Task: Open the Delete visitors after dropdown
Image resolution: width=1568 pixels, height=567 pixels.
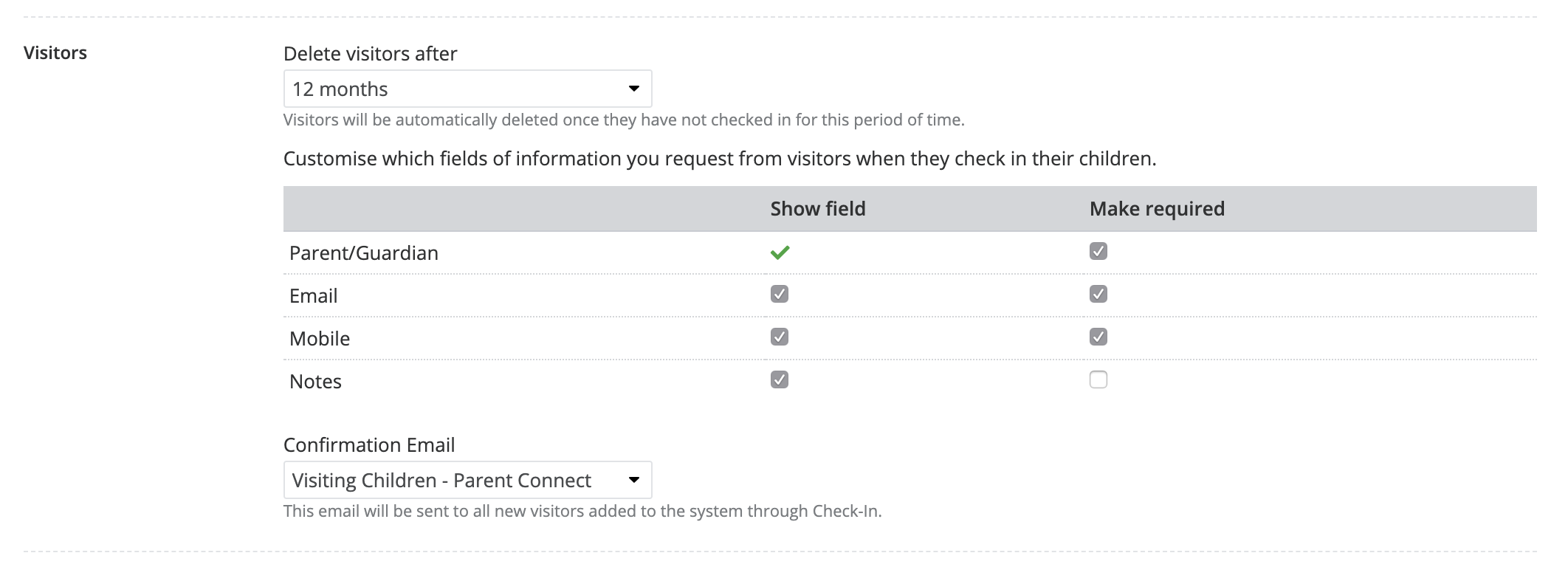Action: tap(467, 89)
